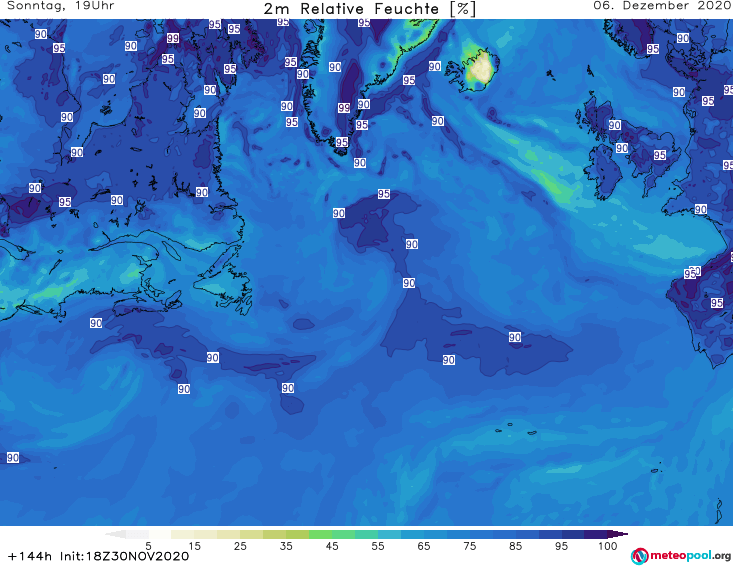This screenshot has height=566, width=733.
Task: Click the "99" contour label over southern Greenland
Action: pos(344,108)
